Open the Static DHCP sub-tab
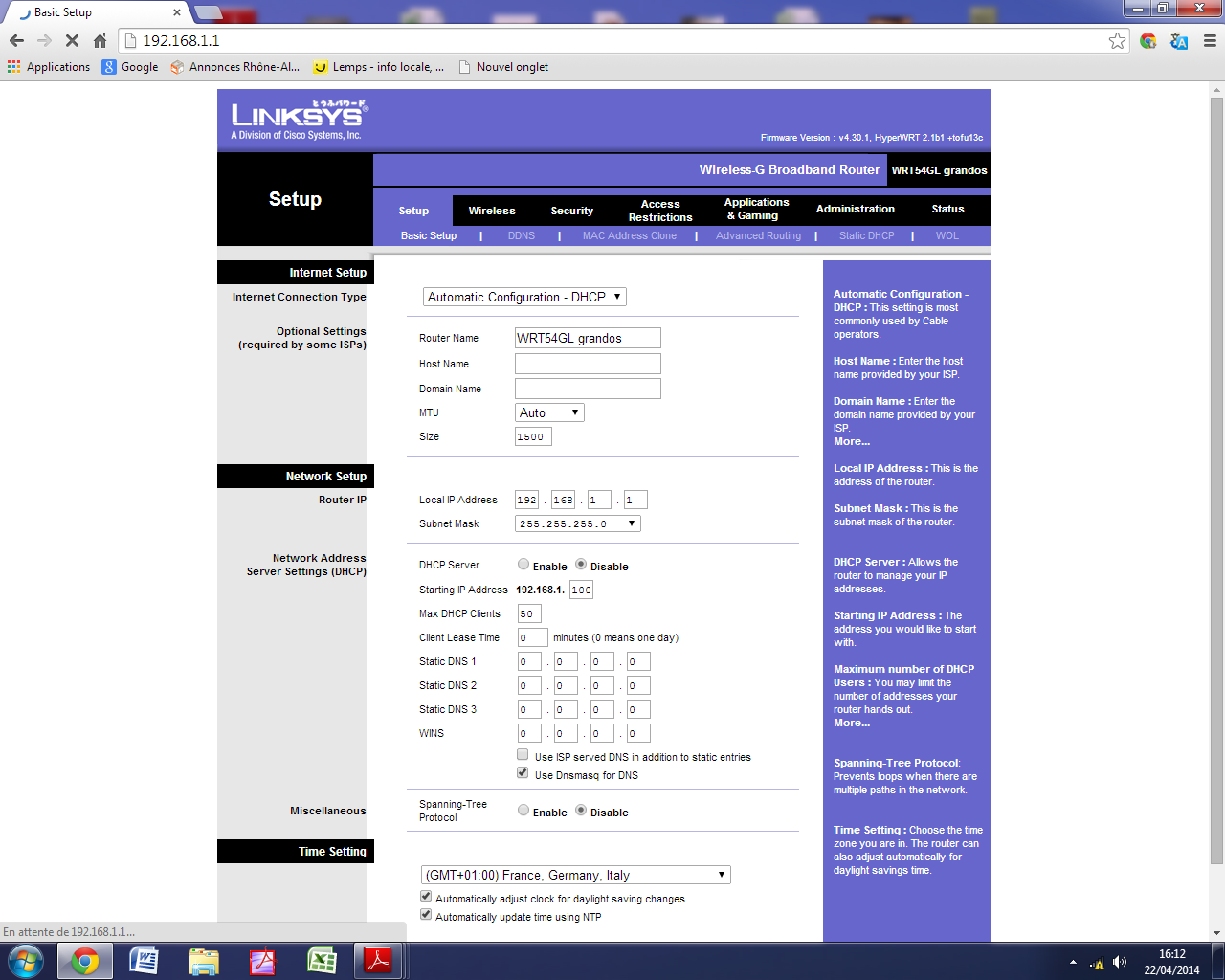The height and width of the screenshot is (980, 1225). click(x=867, y=235)
